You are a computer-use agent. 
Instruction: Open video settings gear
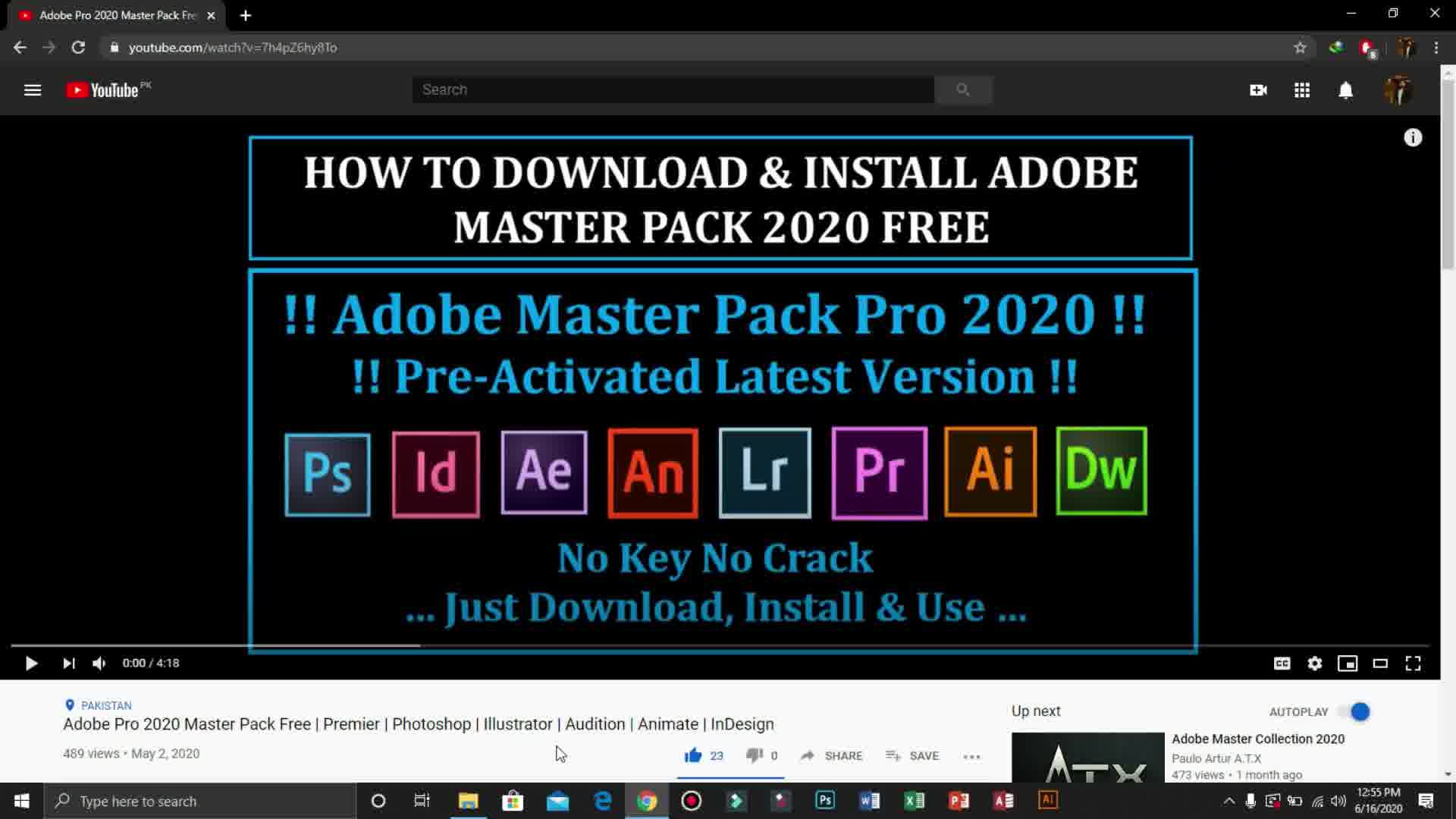(1315, 664)
